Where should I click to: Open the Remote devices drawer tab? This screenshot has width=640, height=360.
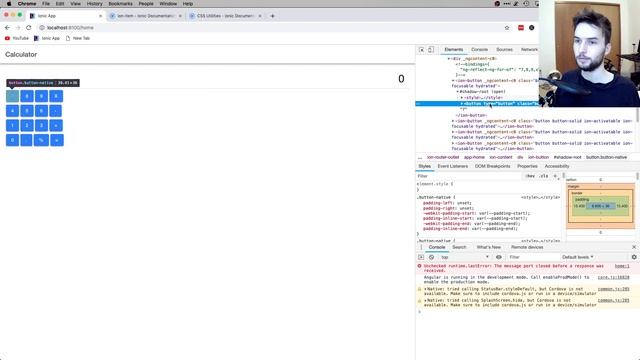point(527,247)
